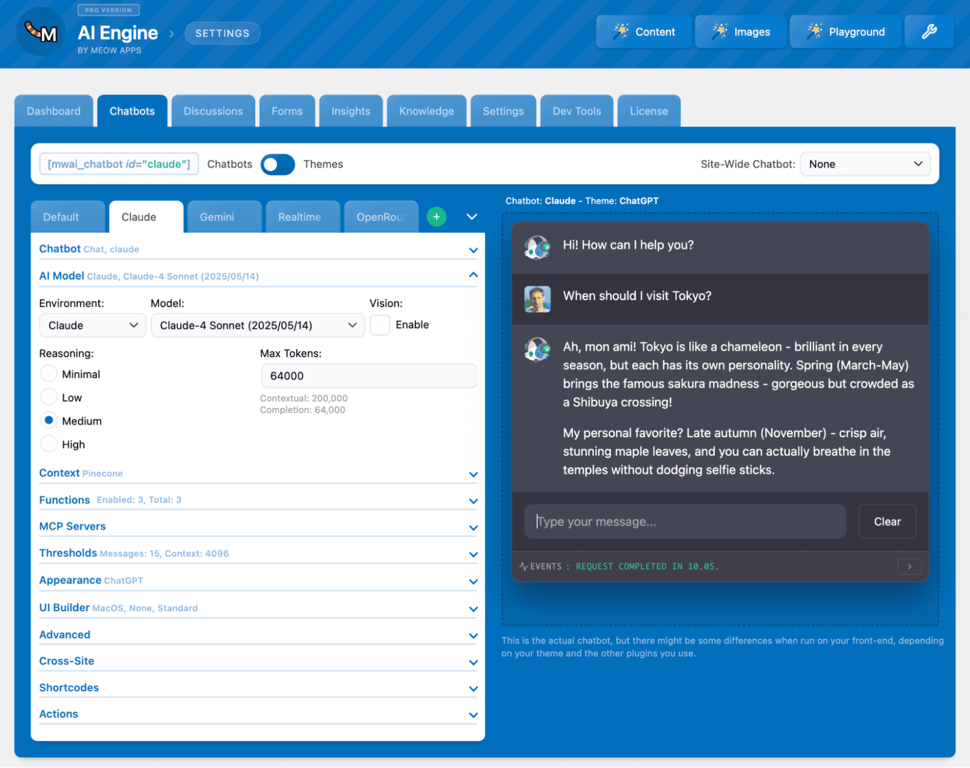Viewport: 970px width, 768px height.
Task: Expand the events log arrow button
Action: click(909, 566)
